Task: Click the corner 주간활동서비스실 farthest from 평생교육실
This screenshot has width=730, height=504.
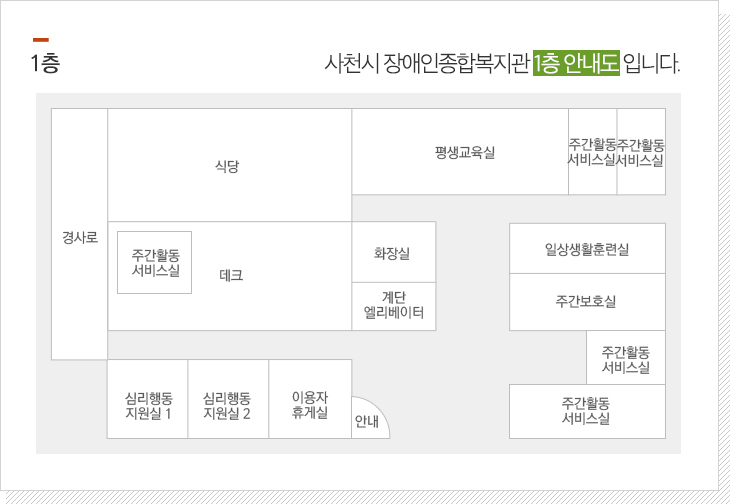Action: (641, 152)
